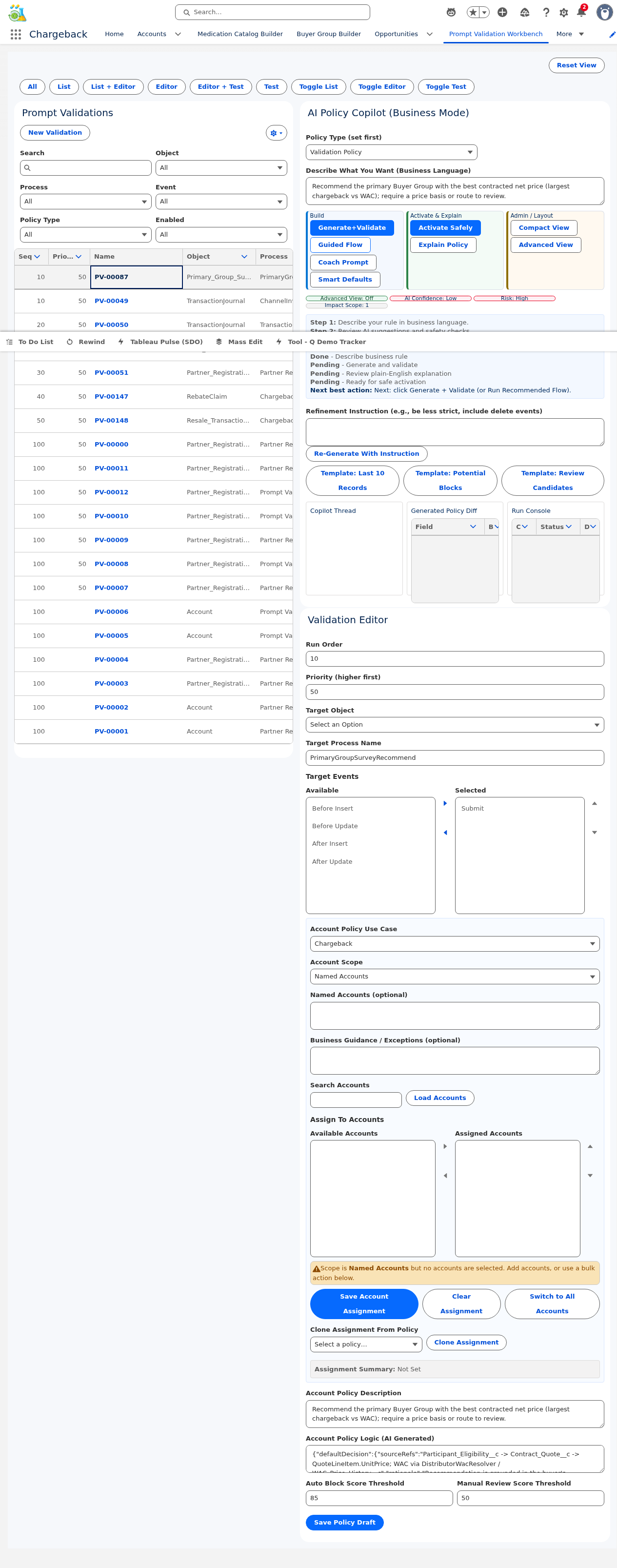Switch to the Editor + Test view
Image resolution: width=617 pixels, height=1568 pixels.
(x=221, y=87)
